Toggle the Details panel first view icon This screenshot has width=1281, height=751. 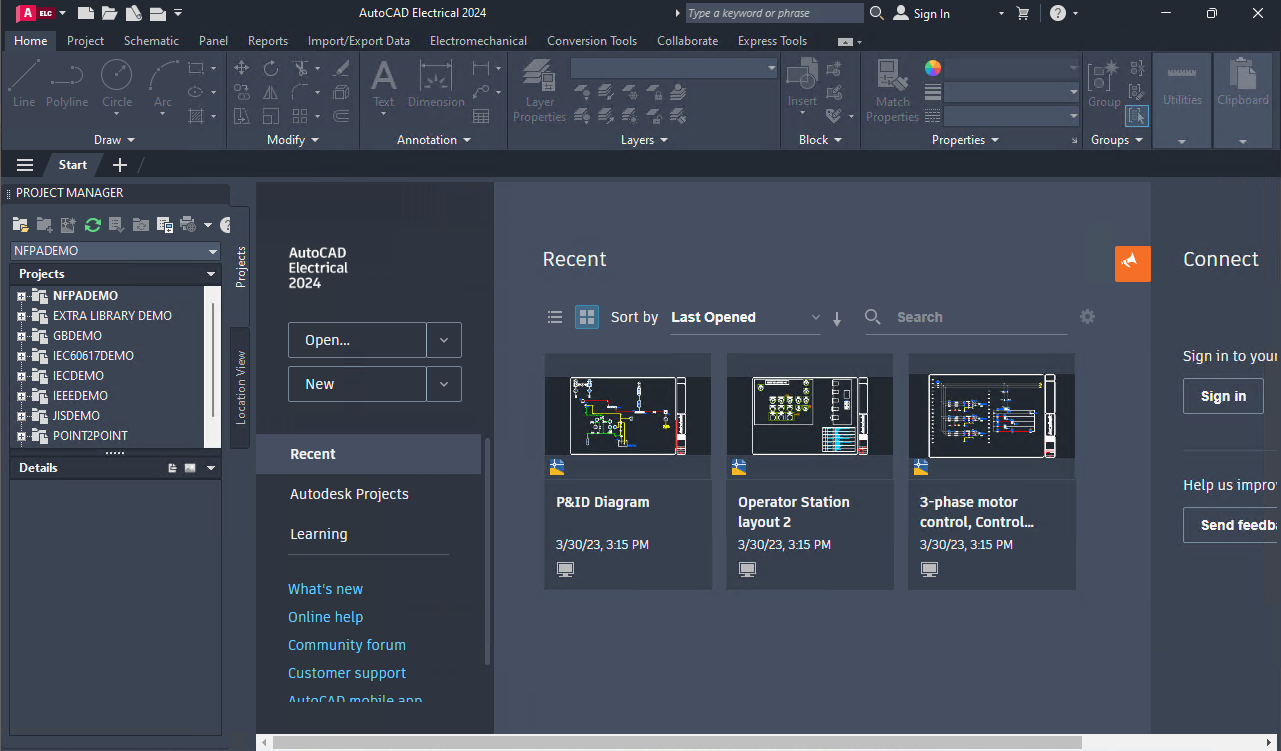pos(173,468)
